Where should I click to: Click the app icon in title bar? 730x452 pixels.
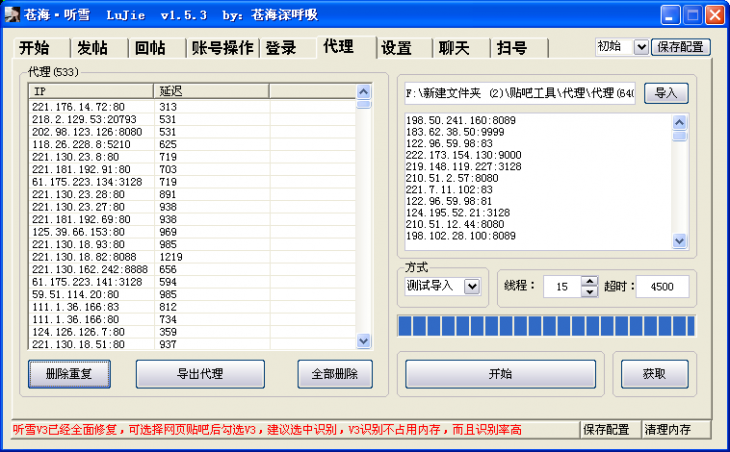click(x=14, y=15)
